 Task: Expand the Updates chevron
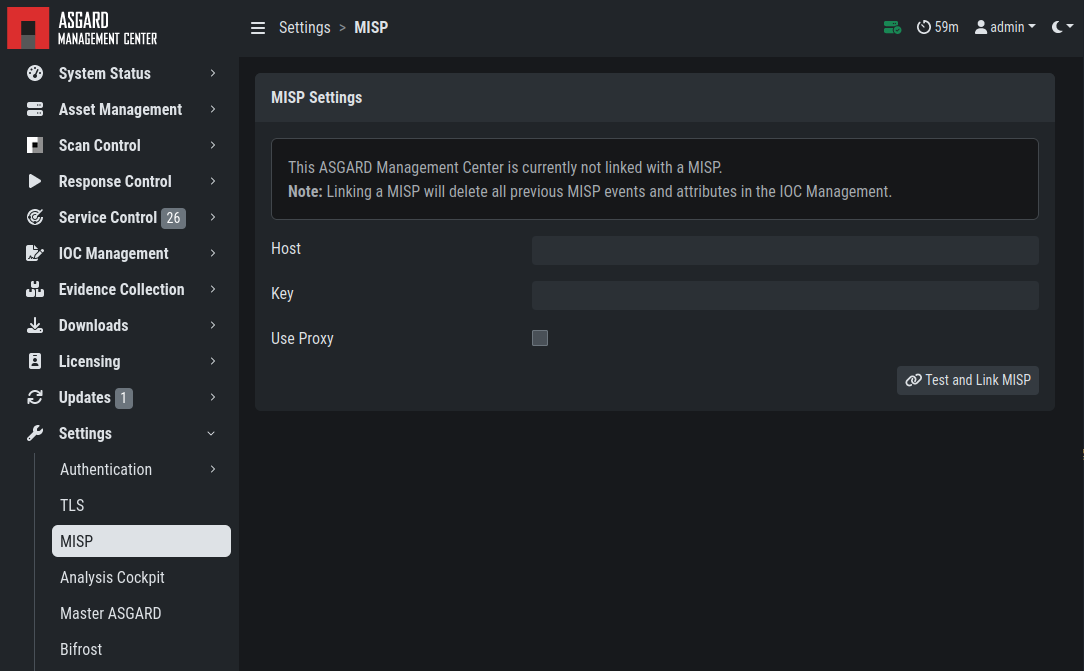[x=212, y=397]
